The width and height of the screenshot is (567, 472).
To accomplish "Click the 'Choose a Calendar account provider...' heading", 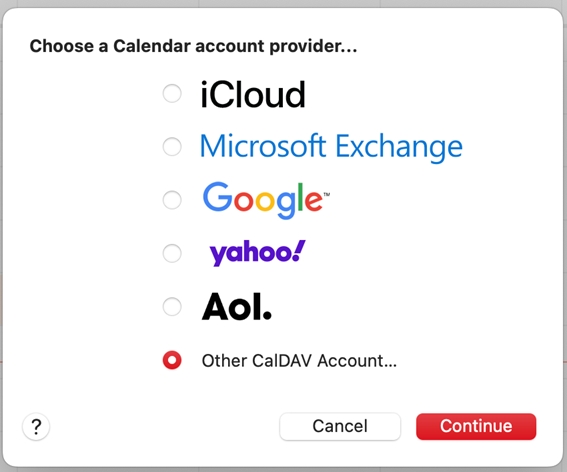I will tap(193, 46).
